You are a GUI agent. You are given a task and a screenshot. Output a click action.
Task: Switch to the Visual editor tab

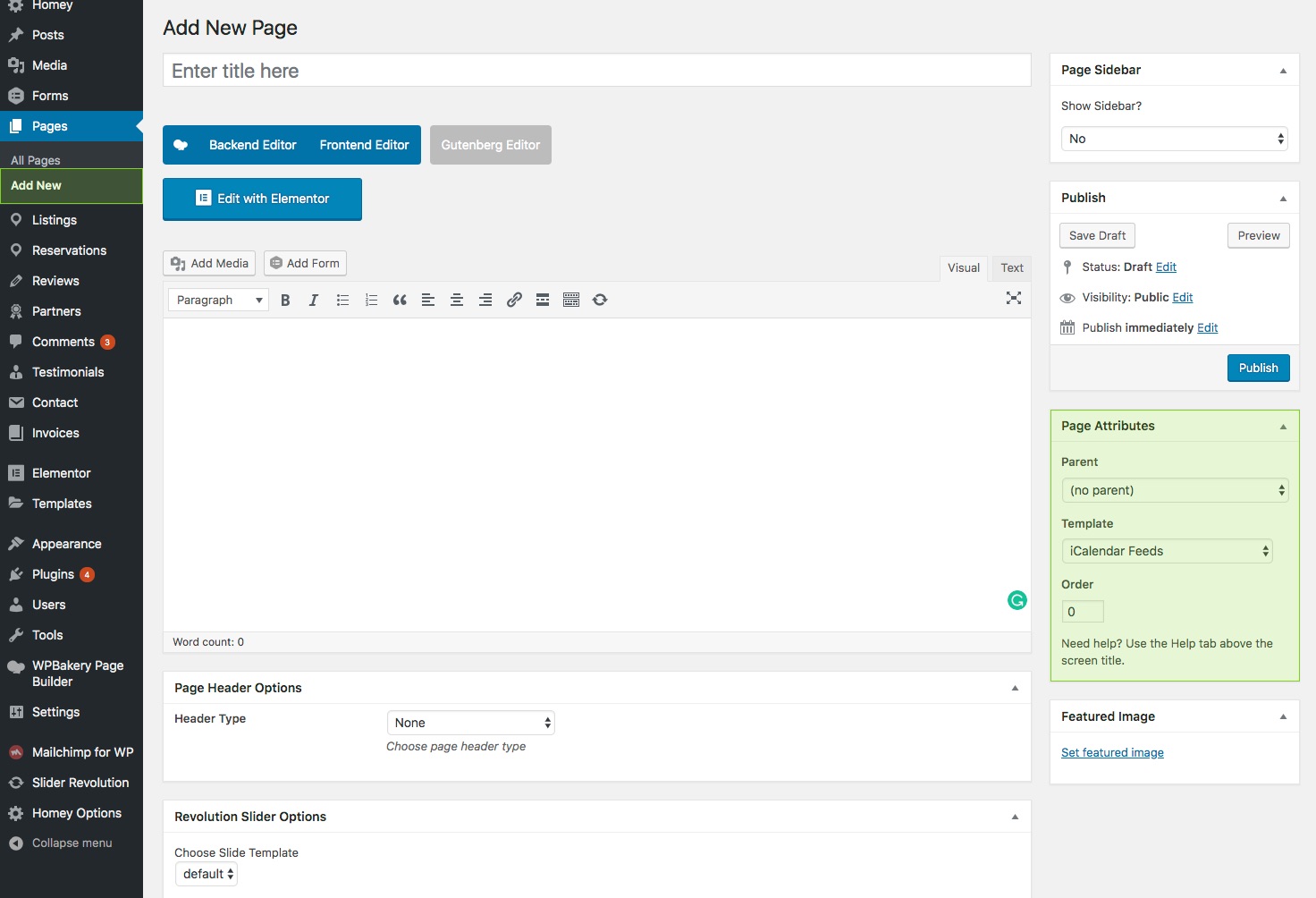point(963,267)
